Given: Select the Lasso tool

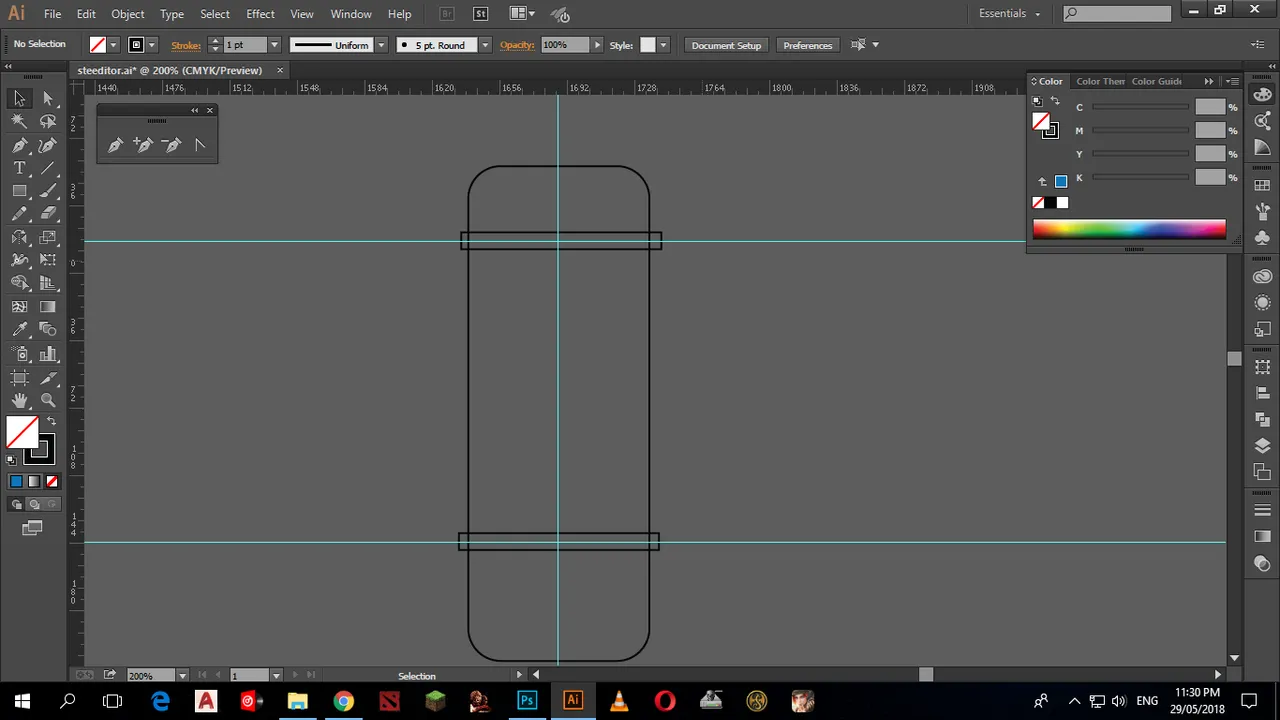Looking at the screenshot, I should pos(48,121).
